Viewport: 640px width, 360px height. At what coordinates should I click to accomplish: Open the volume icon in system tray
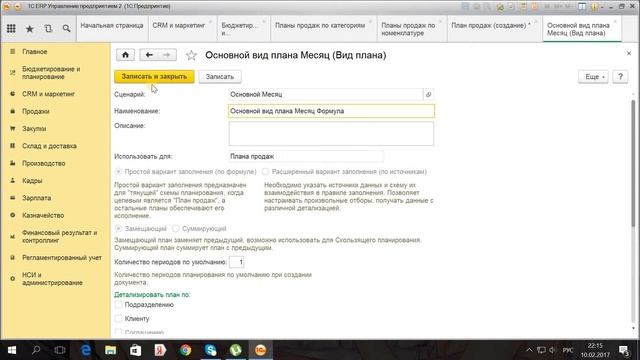[x=553, y=350]
